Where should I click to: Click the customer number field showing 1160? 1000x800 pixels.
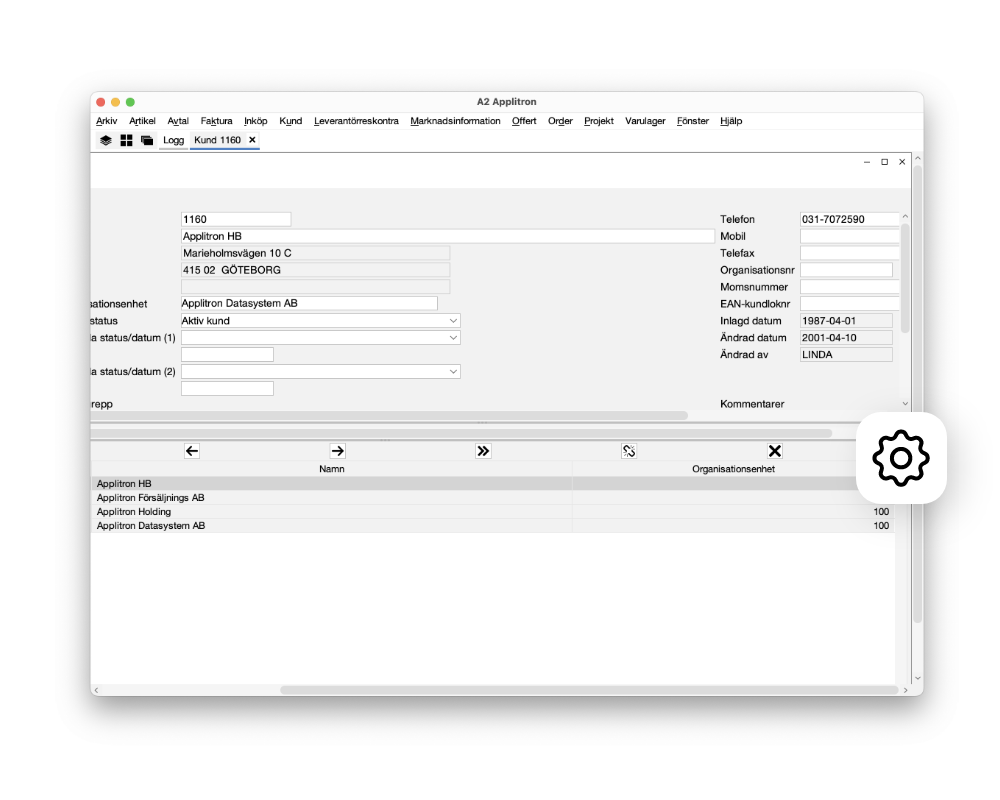236,219
